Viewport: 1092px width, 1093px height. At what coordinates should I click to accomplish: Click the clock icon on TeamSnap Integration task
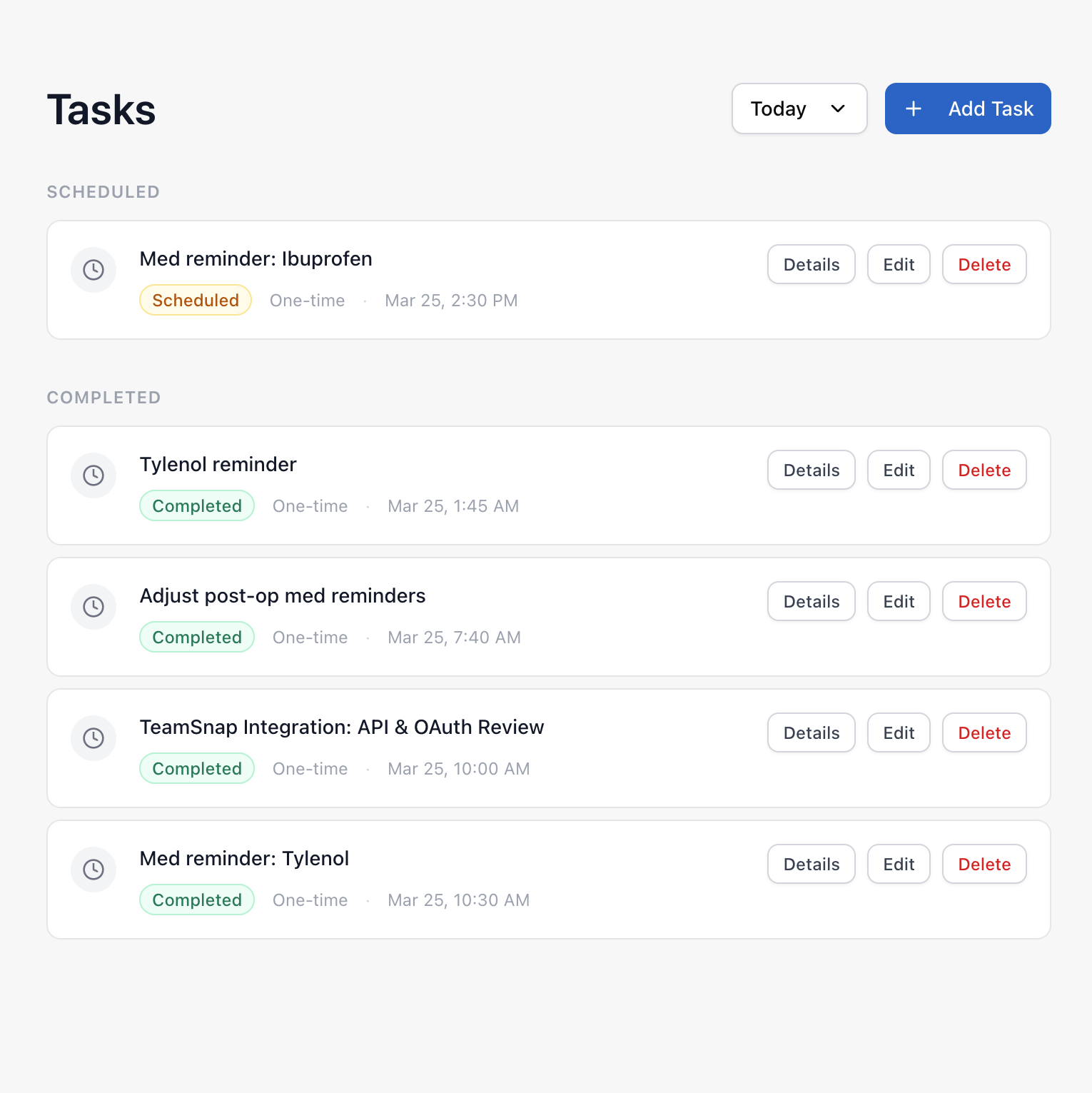point(93,738)
